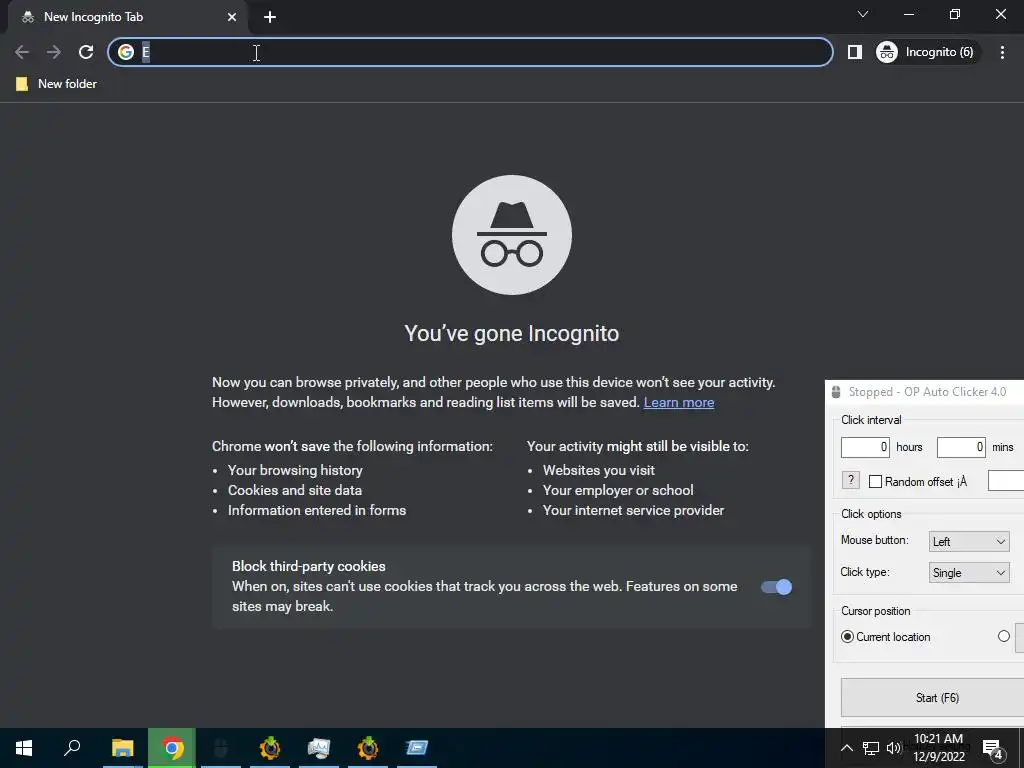Image resolution: width=1024 pixels, height=768 pixels.
Task: Click 'Cookies and site data' bullet
Action: point(295,490)
